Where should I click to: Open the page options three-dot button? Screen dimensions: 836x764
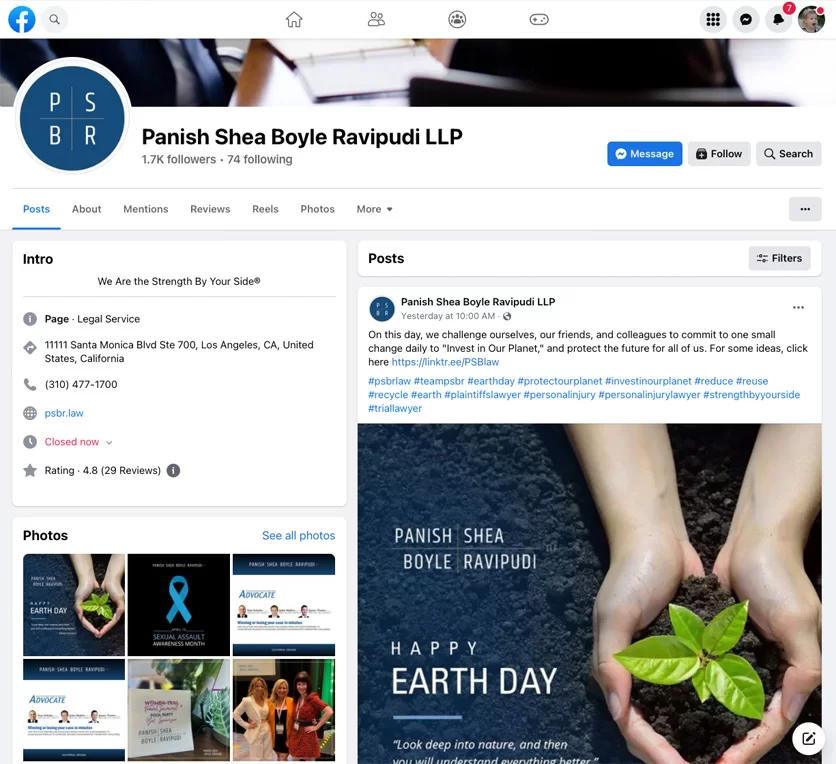[x=805, y=209]
